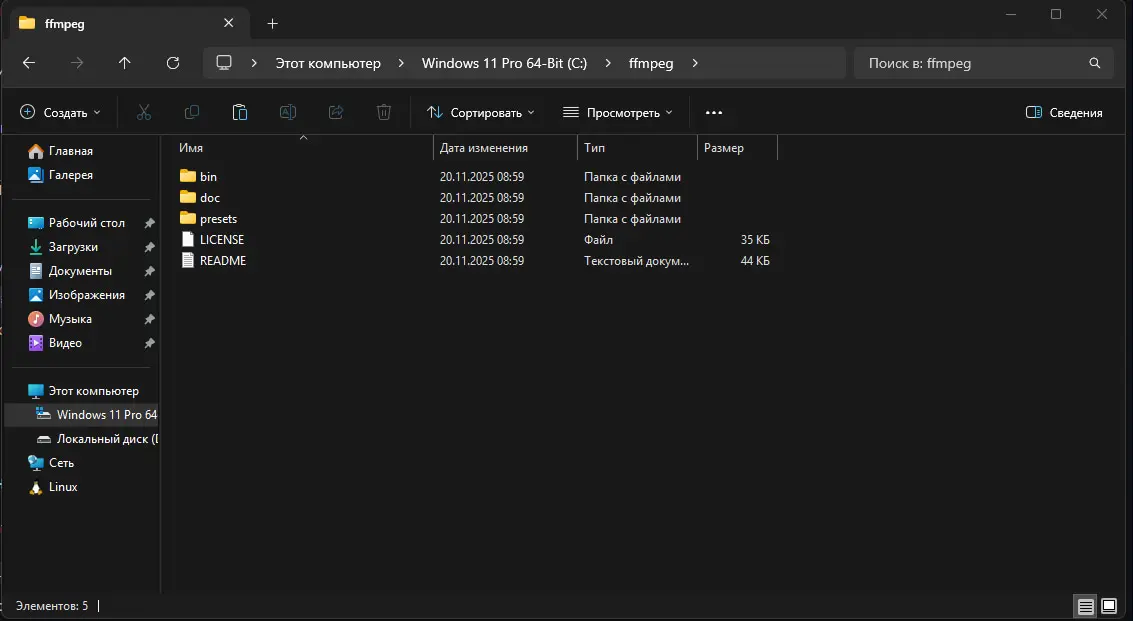Open the Сортировать dropdown

coord(481,113)
